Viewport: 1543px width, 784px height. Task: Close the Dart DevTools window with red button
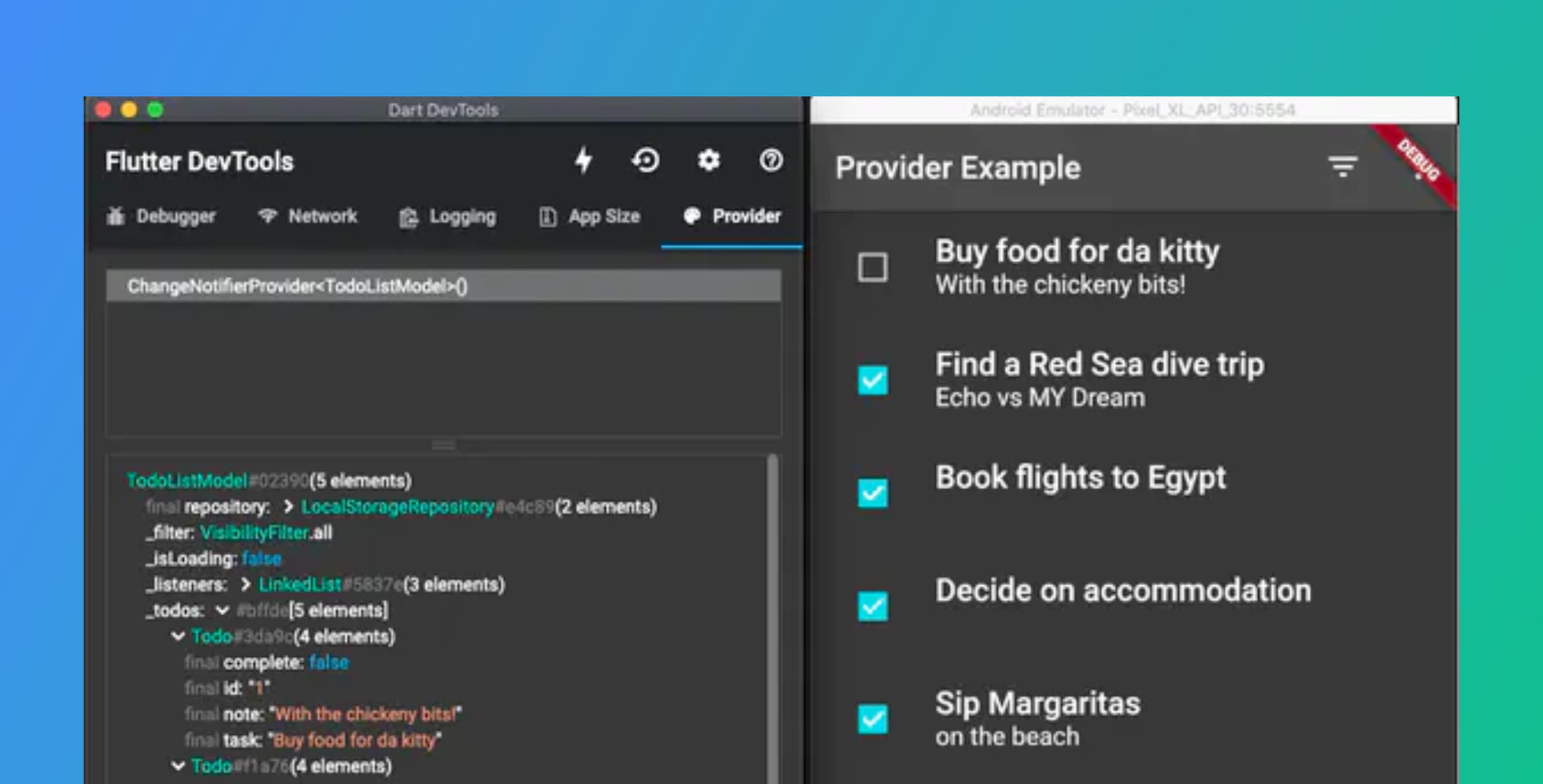tap(103, 110)
